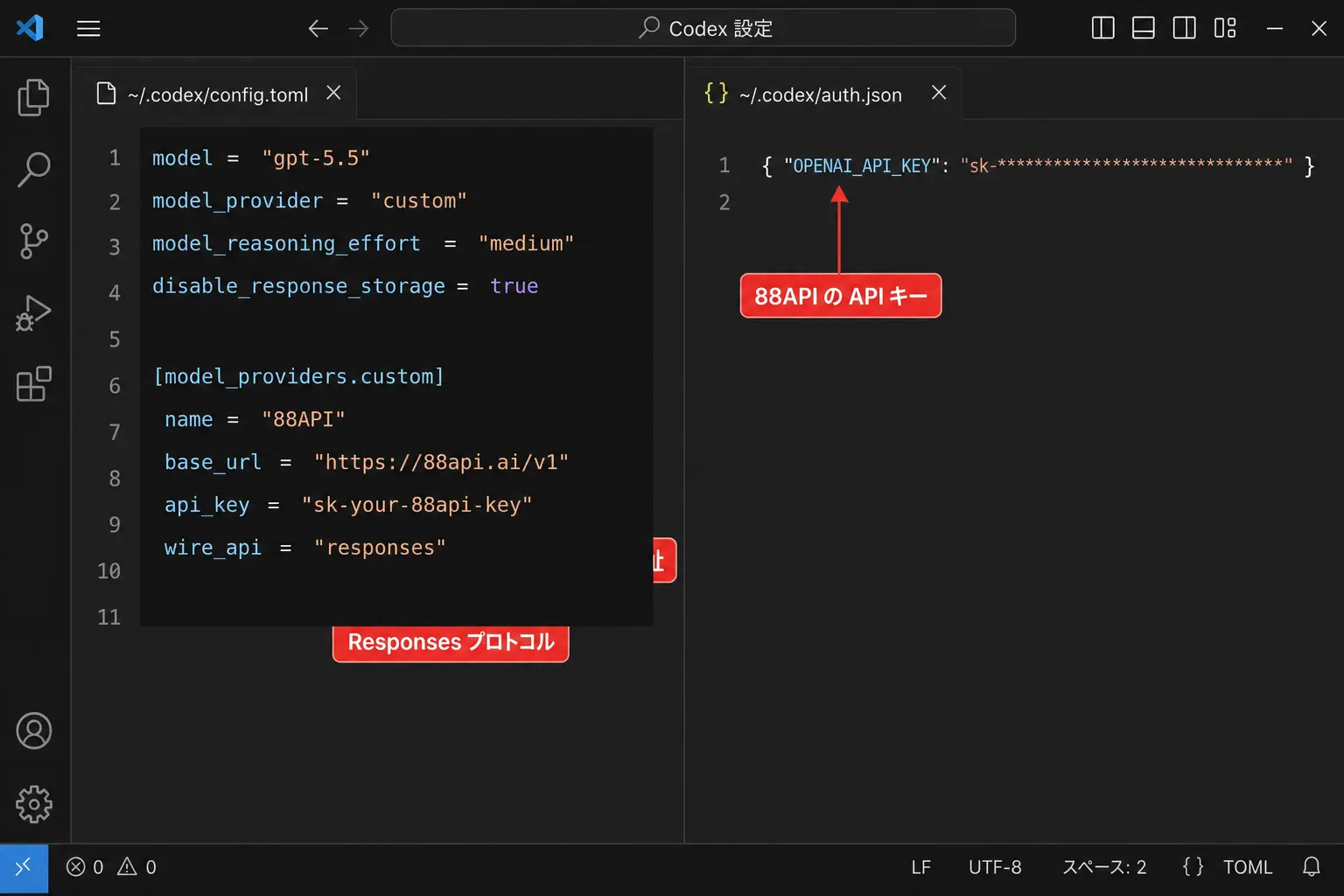
Task: Open the Source Control view
Action: 34,241
